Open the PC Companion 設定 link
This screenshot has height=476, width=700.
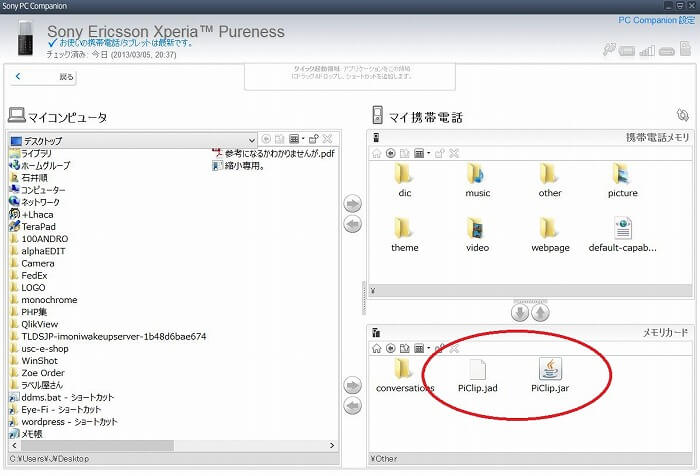655,19
